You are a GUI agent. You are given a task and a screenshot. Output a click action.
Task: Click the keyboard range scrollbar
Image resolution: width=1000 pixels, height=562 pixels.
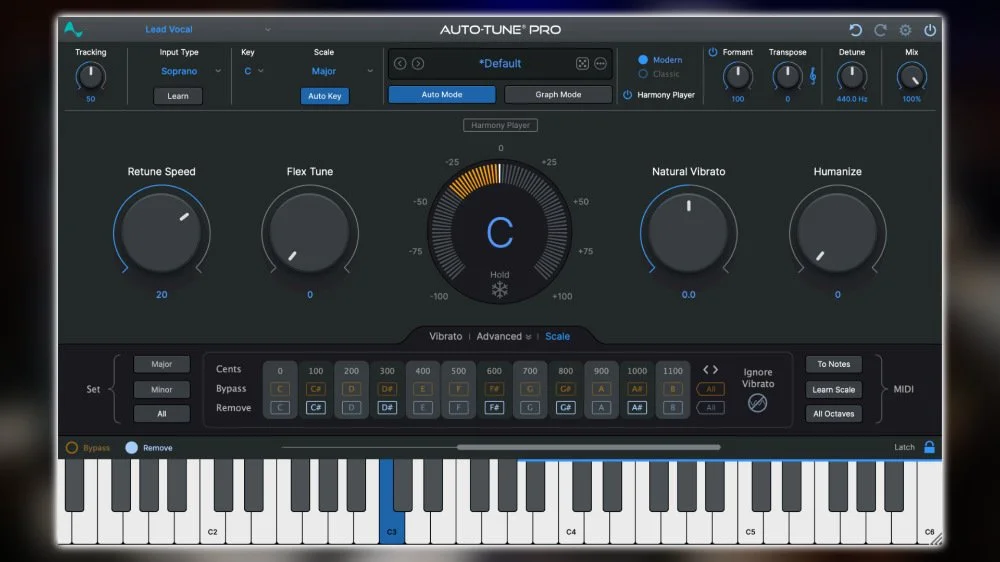pyautogui.click(x=589, y=447)
